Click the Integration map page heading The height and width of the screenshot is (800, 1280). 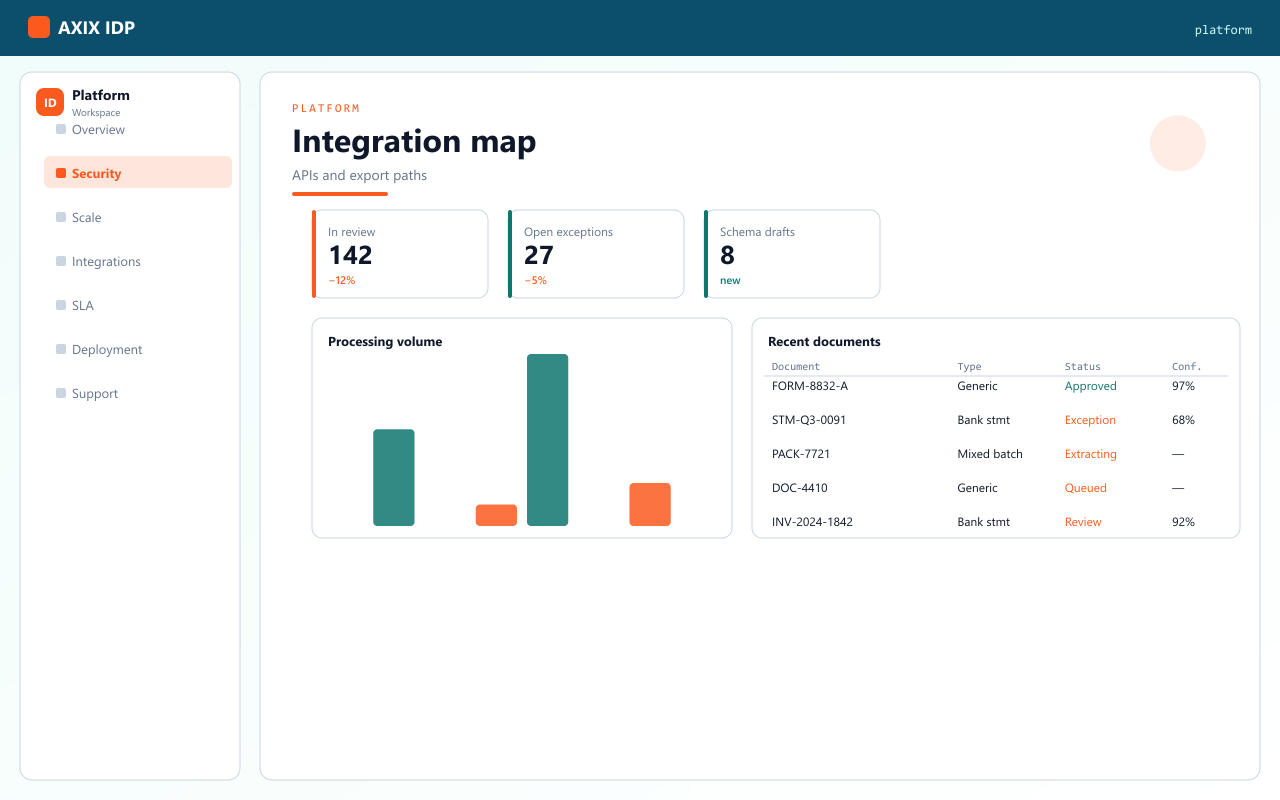pos(414,141)
